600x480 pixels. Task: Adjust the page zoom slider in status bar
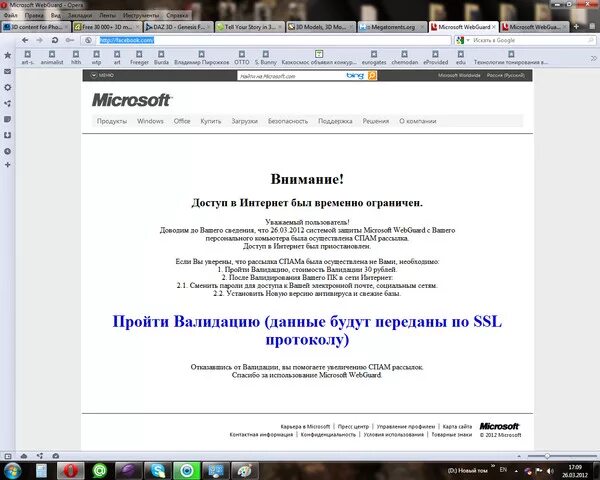tap(547, 456)
